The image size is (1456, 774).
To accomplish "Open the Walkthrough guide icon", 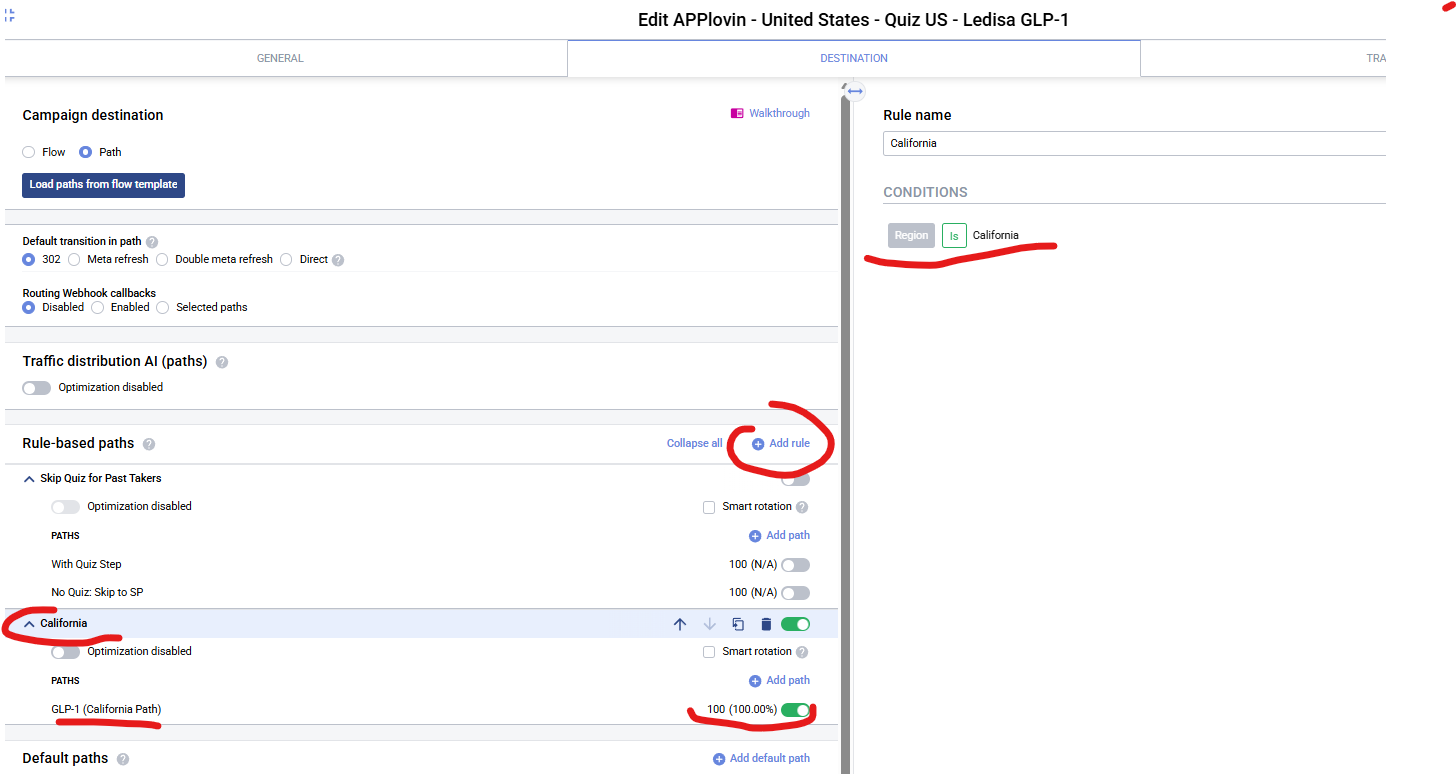I will (738, 114).
